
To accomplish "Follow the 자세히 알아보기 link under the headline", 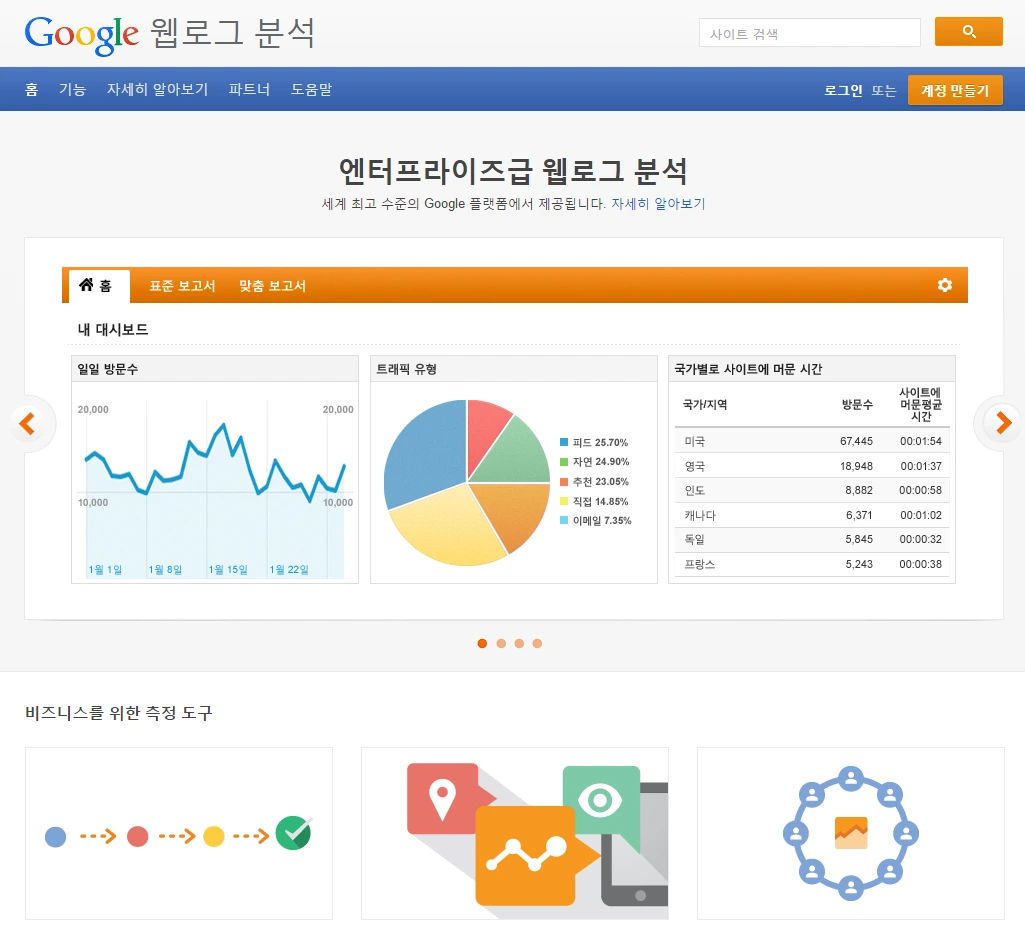I will point(658,203).
